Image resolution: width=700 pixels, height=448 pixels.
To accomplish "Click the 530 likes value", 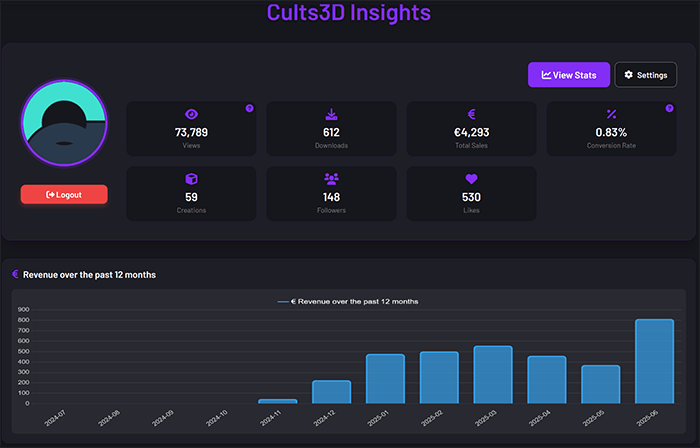I will click(x=471, y=197).
